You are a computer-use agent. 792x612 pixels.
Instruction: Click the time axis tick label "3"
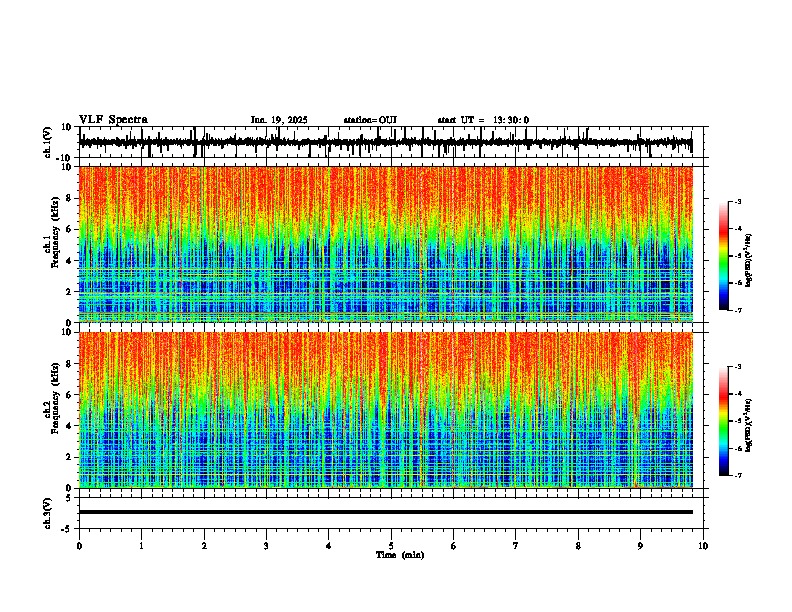pyautogui.click(x=266, y=546)
